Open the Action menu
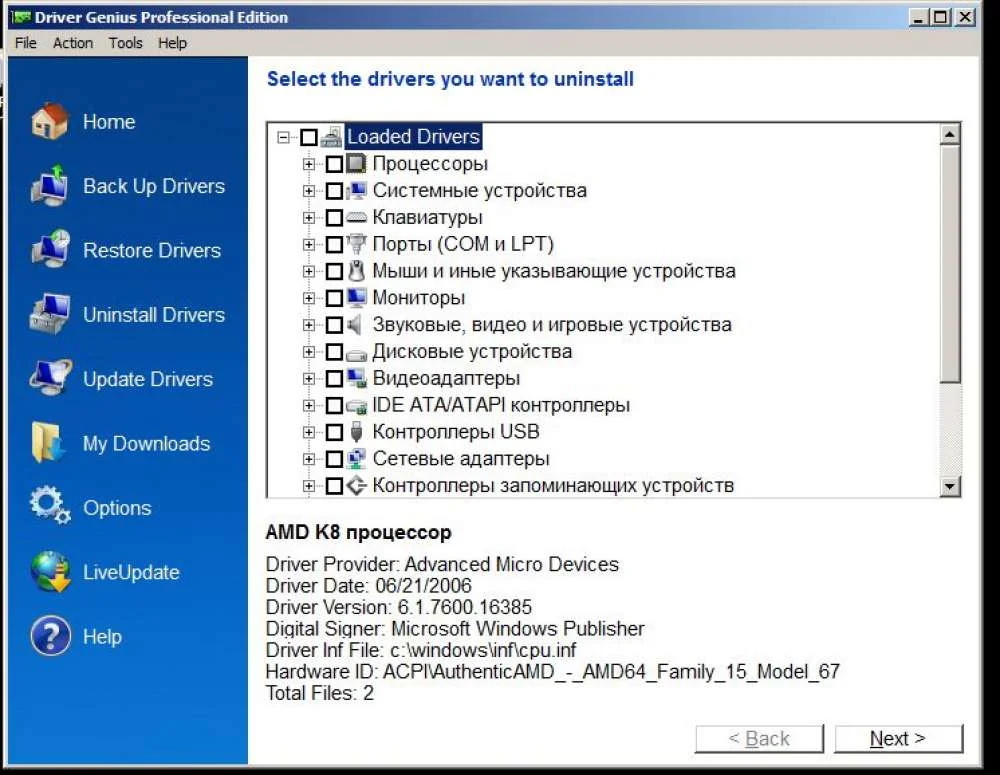 [73, 43]
